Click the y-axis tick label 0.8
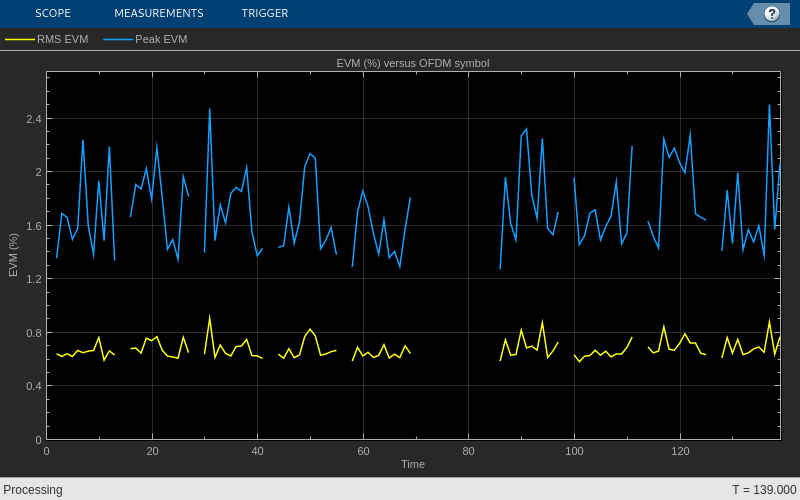Viewport: 800px width, 500px height. click(33, 333)
